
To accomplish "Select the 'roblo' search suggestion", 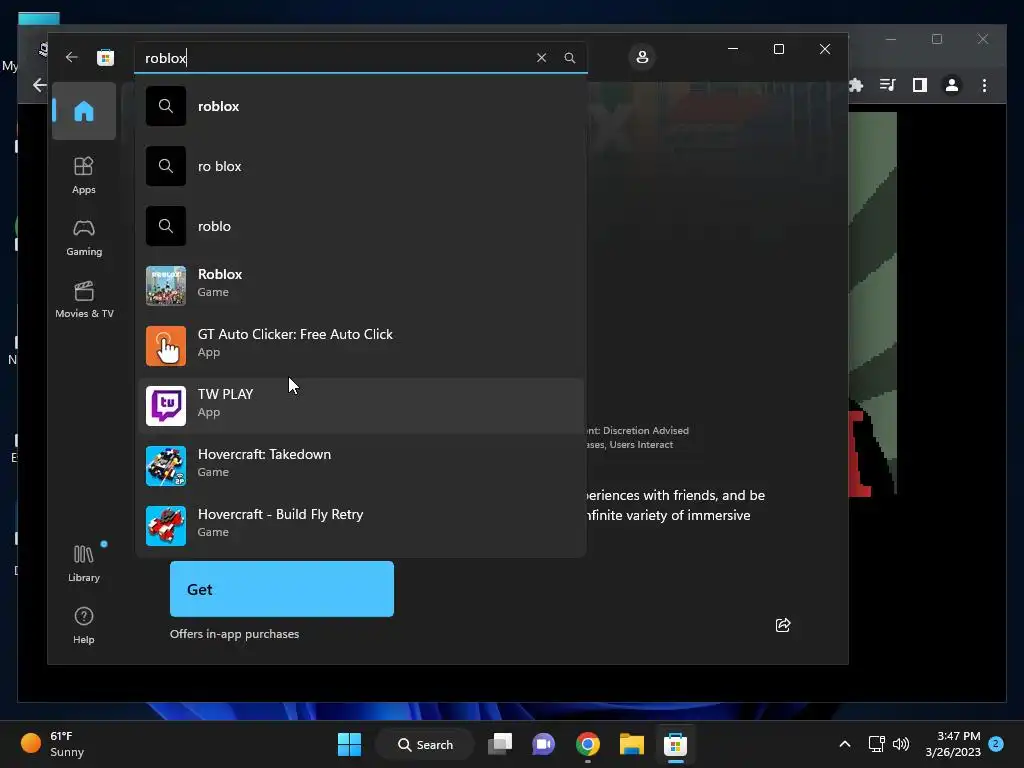I will pyautogui.click(x=360, y=226).
